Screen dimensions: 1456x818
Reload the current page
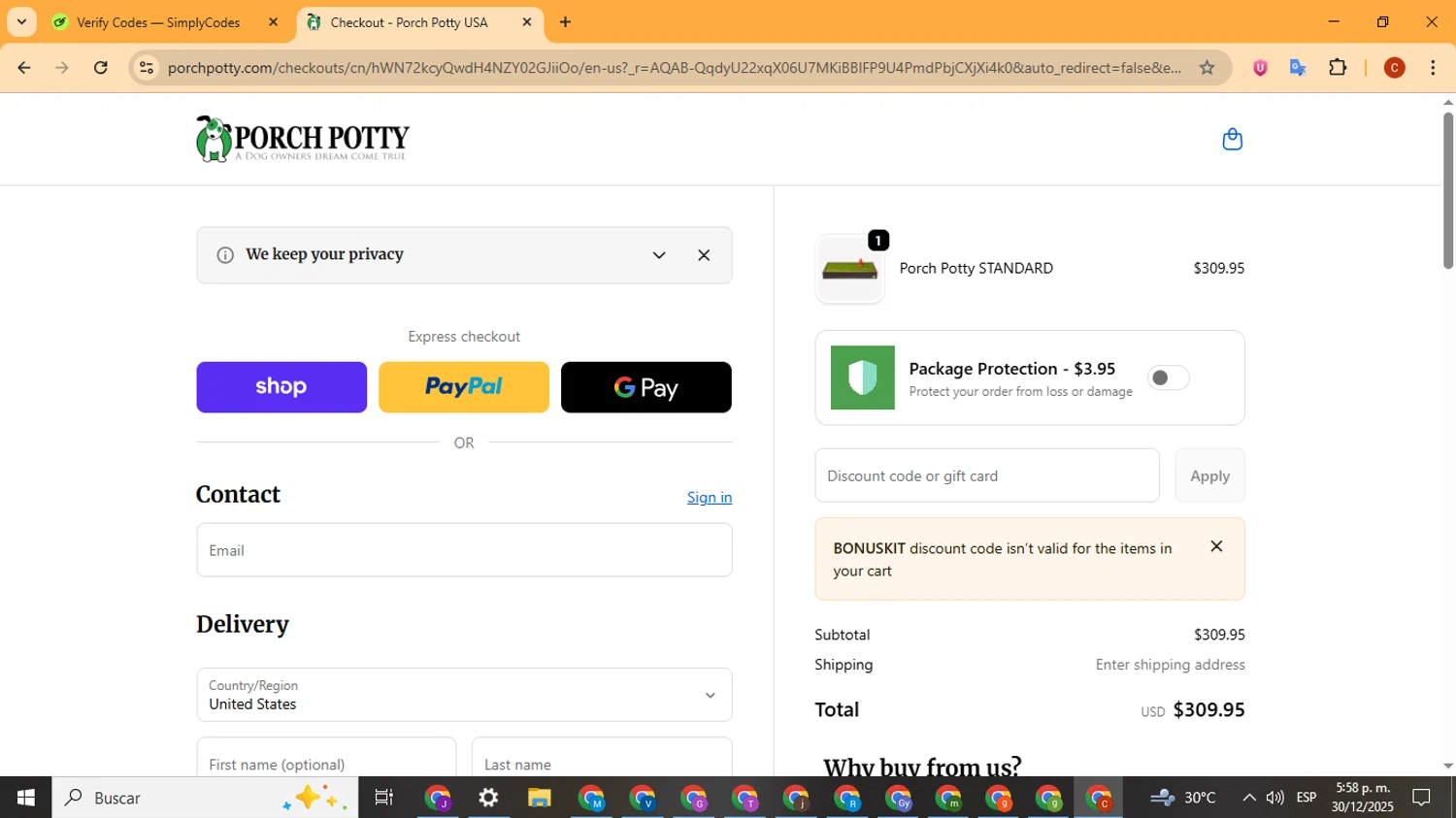tap(101, 68)
